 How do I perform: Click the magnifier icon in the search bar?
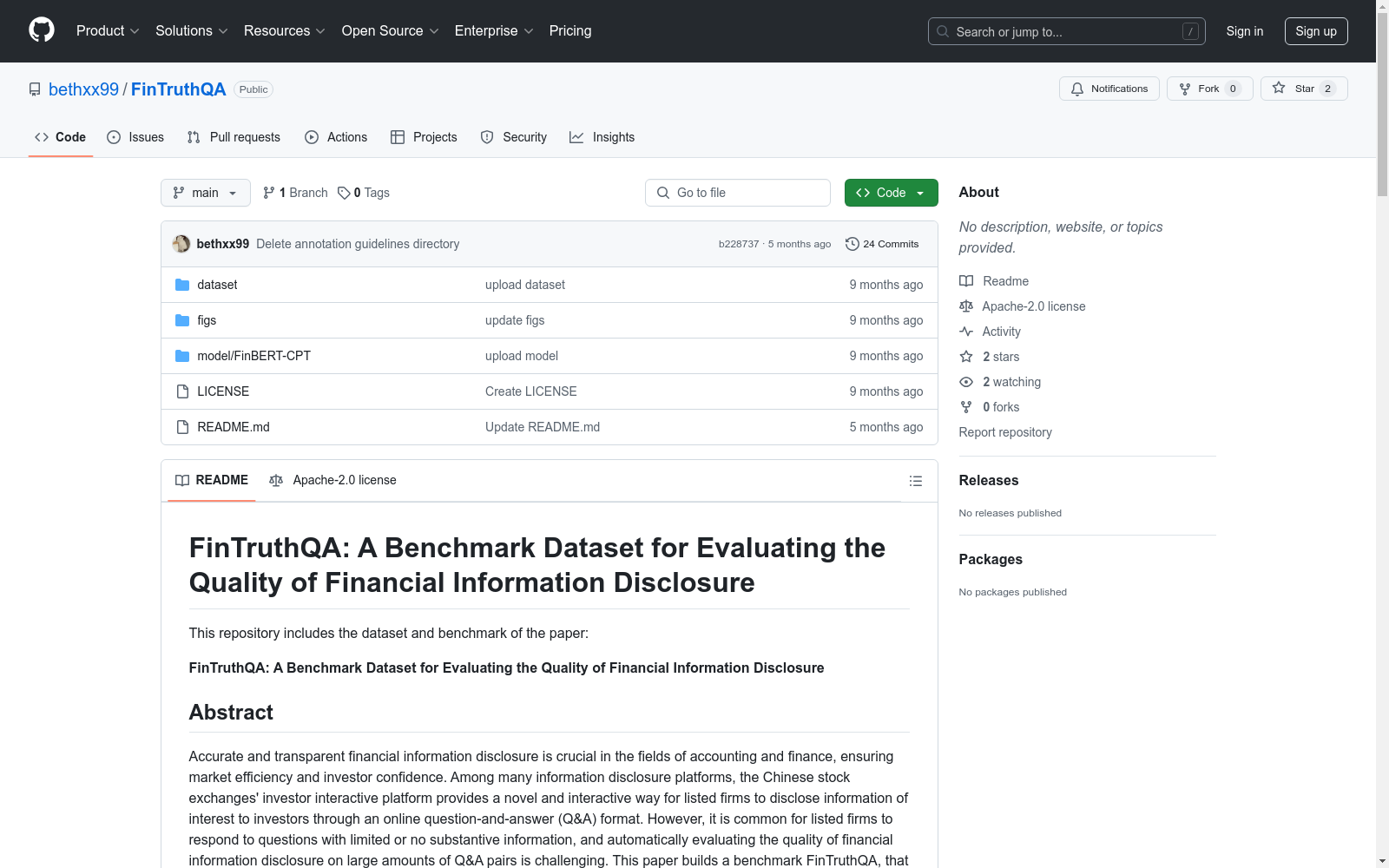click(x=943, y=31)
